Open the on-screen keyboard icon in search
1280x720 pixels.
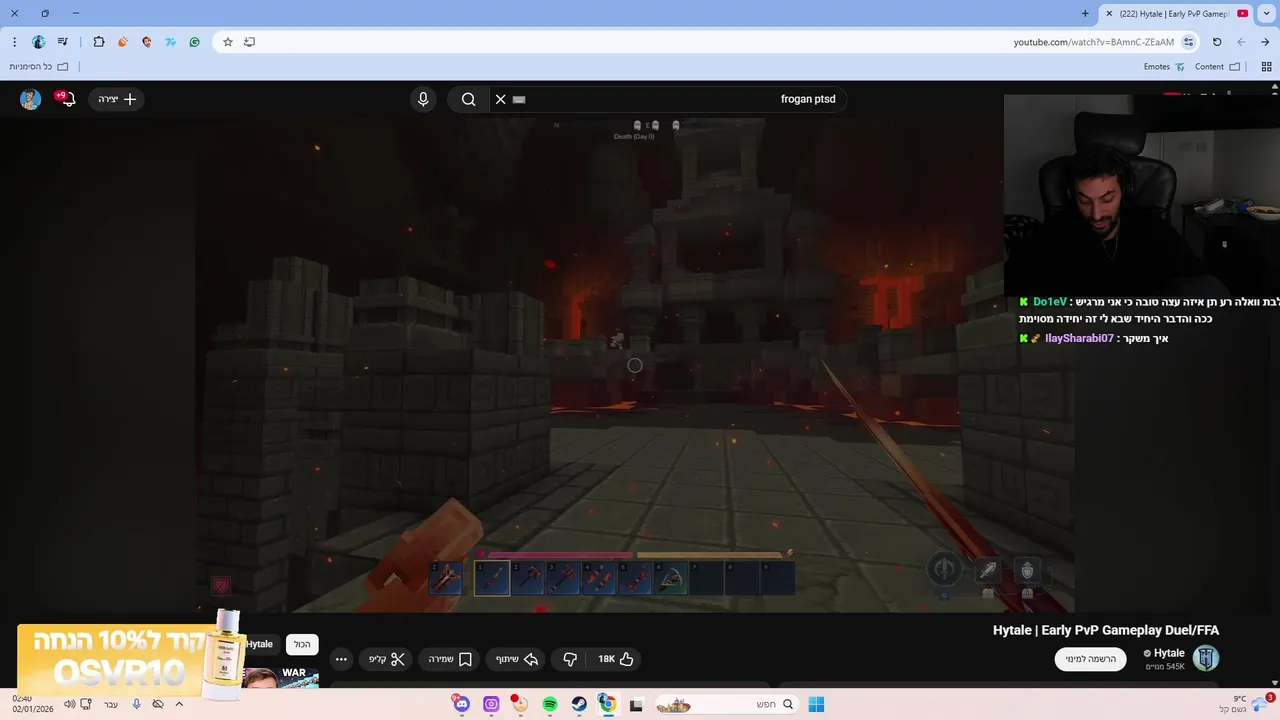(519, 99)
